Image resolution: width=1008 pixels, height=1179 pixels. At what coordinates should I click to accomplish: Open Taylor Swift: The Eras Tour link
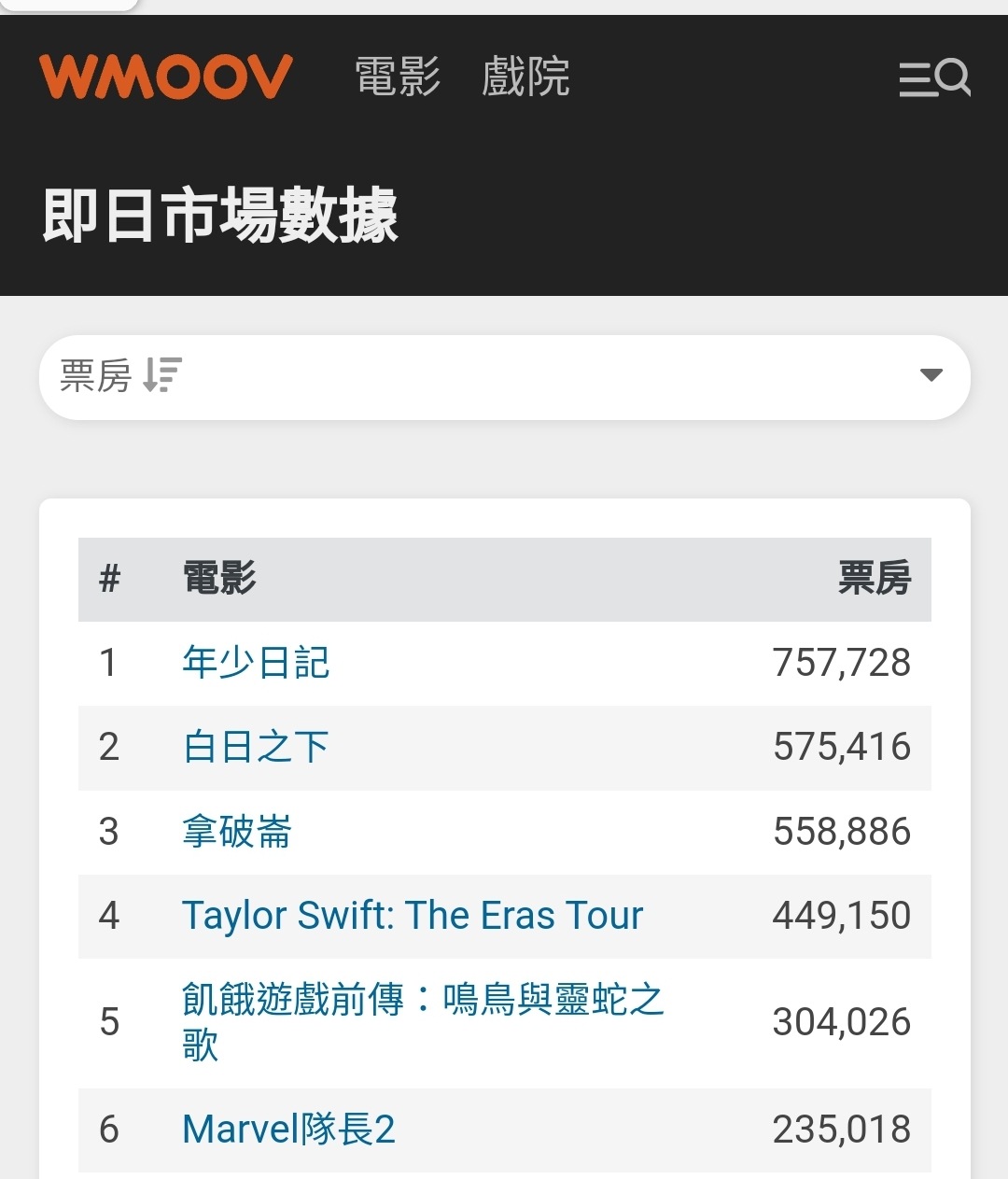click(x=413, y=916)
